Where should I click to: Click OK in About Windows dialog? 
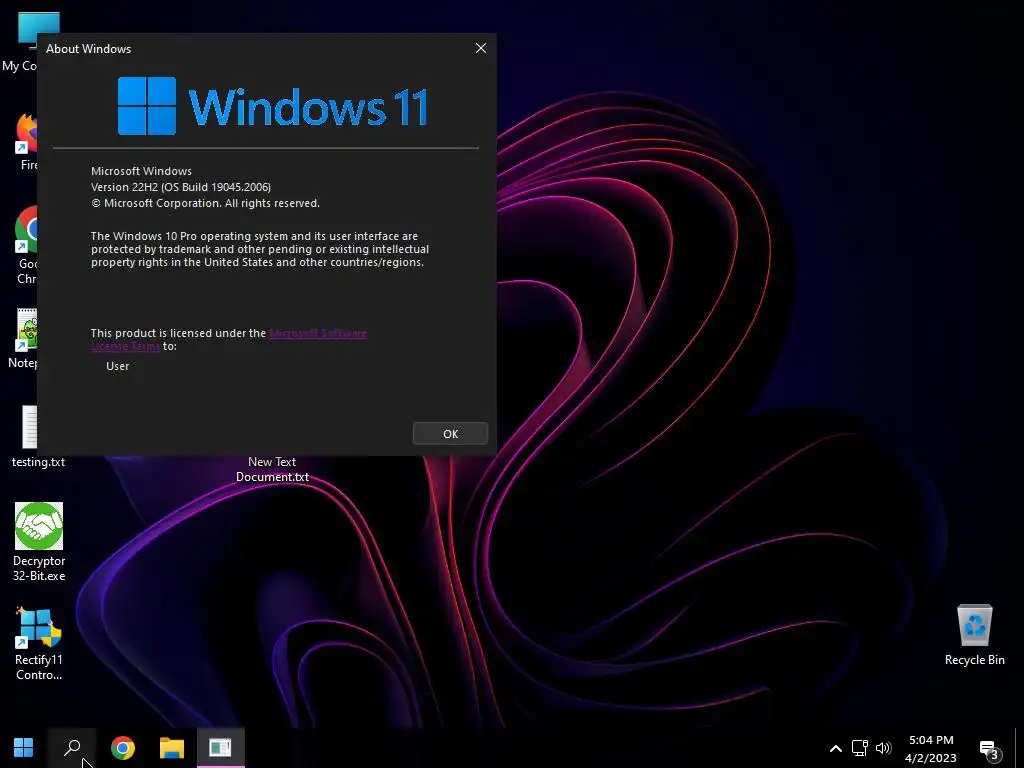coord(450,434)
